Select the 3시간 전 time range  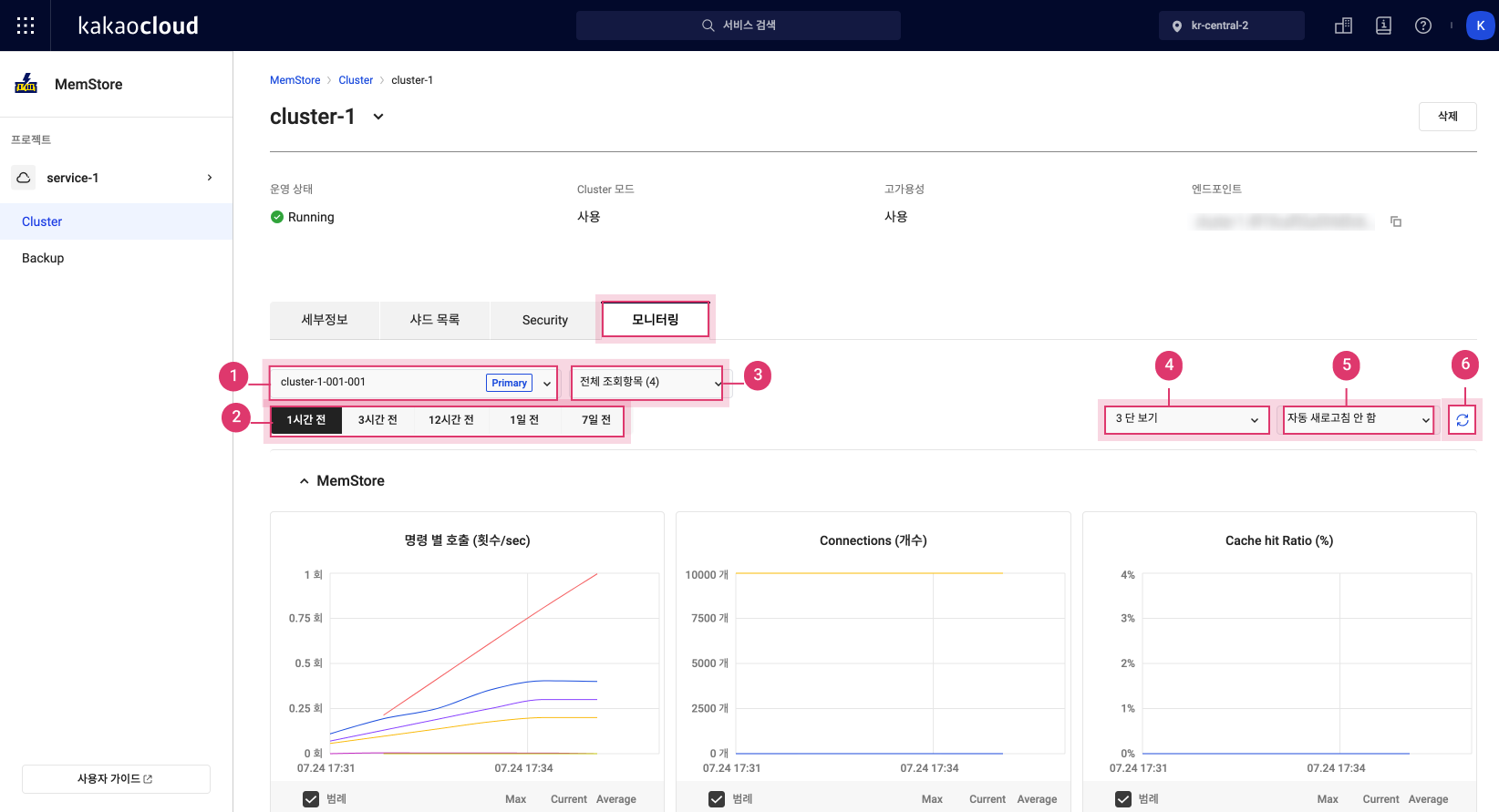pyautogui.click(x=377, y=420)
